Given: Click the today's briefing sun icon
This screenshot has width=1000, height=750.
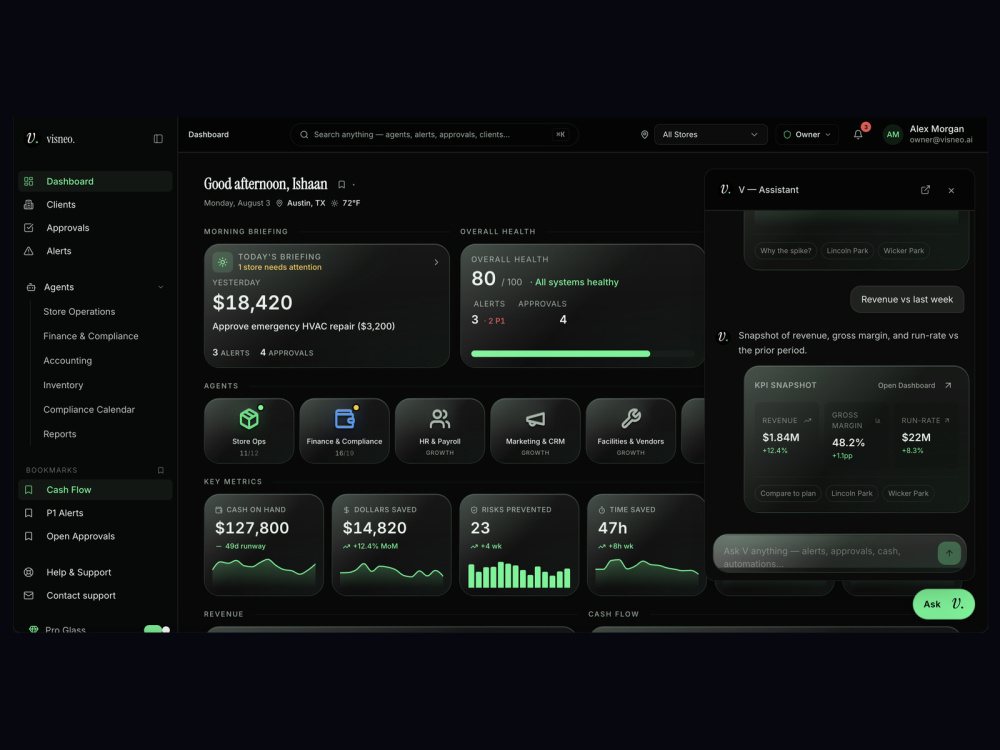Looking at the screenshot, I should pos(223,262).
